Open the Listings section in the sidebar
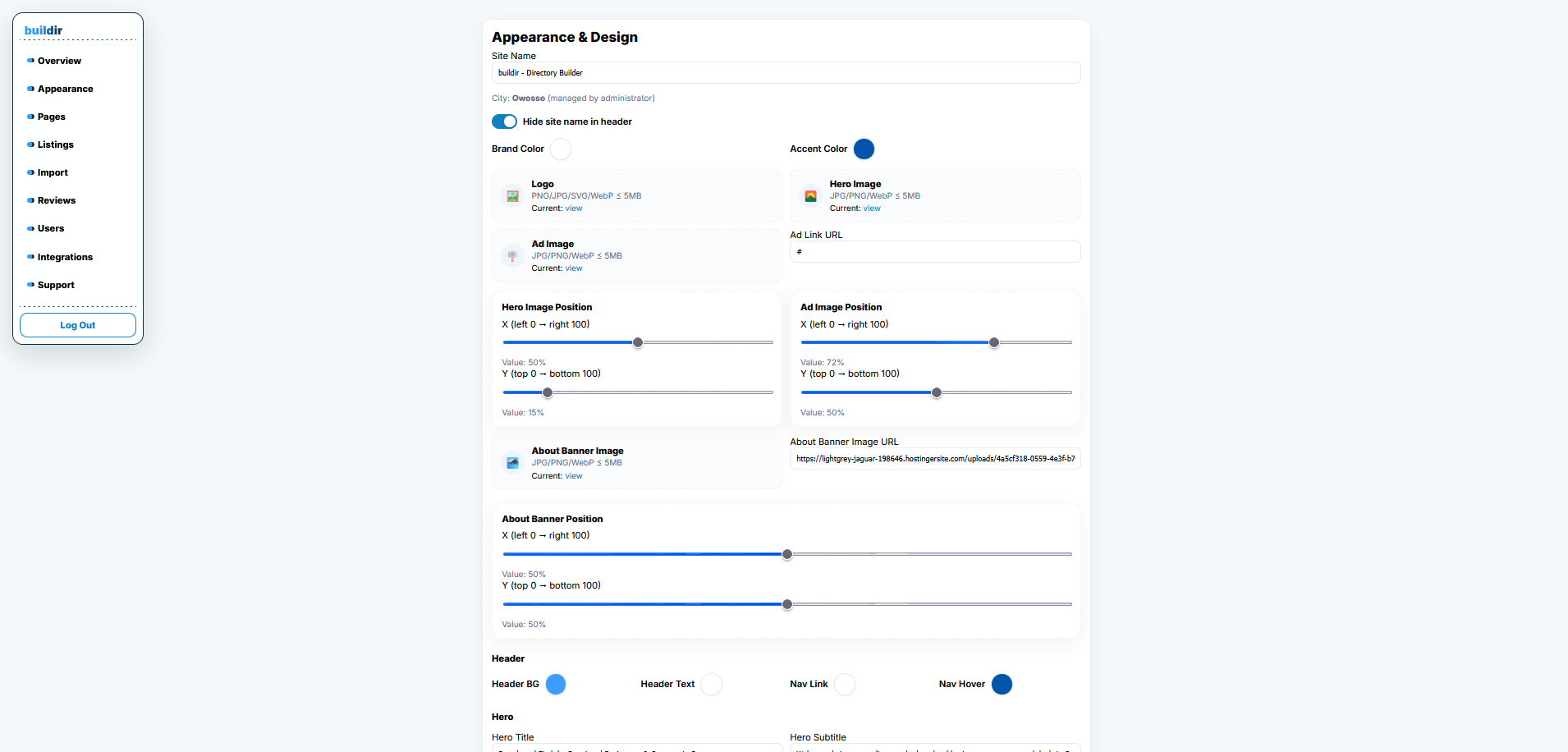Viewport: 1568px width, 752px height. coord(55,144)
